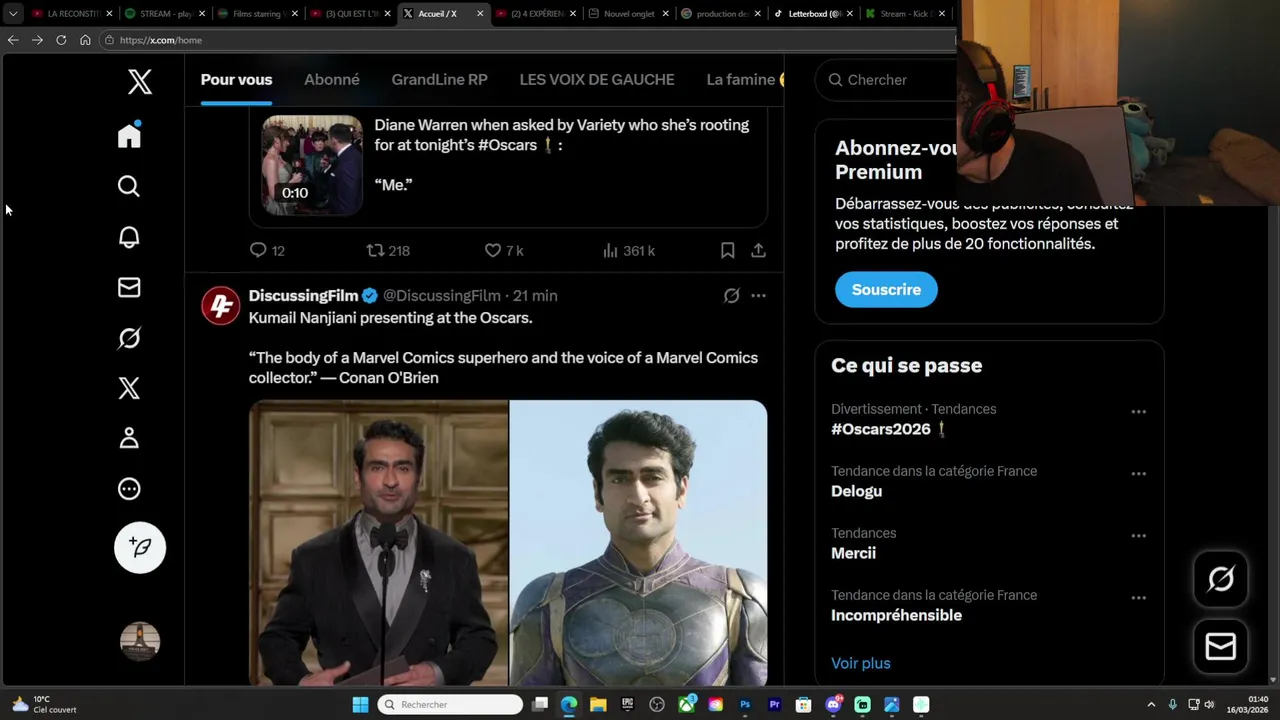Click the #Oscars hashtag in quoted post
Image resolution: width=1280 pixels, height=720 pixels.
tap(508, 145)
